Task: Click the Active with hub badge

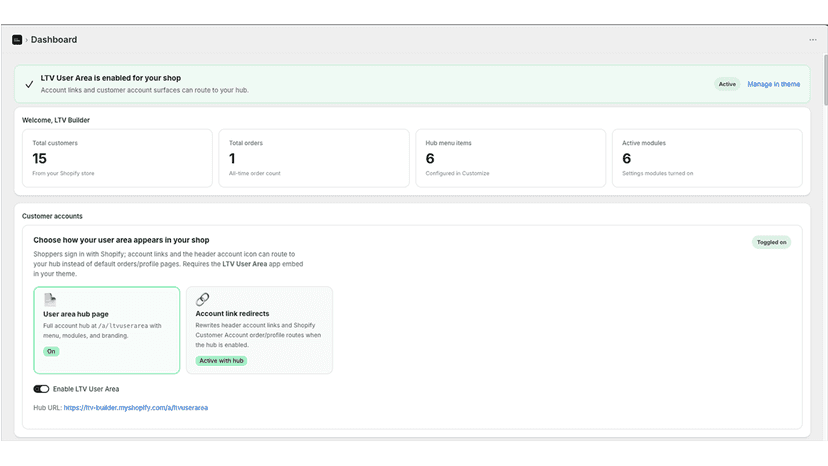Action: click(x=221, y=361)
